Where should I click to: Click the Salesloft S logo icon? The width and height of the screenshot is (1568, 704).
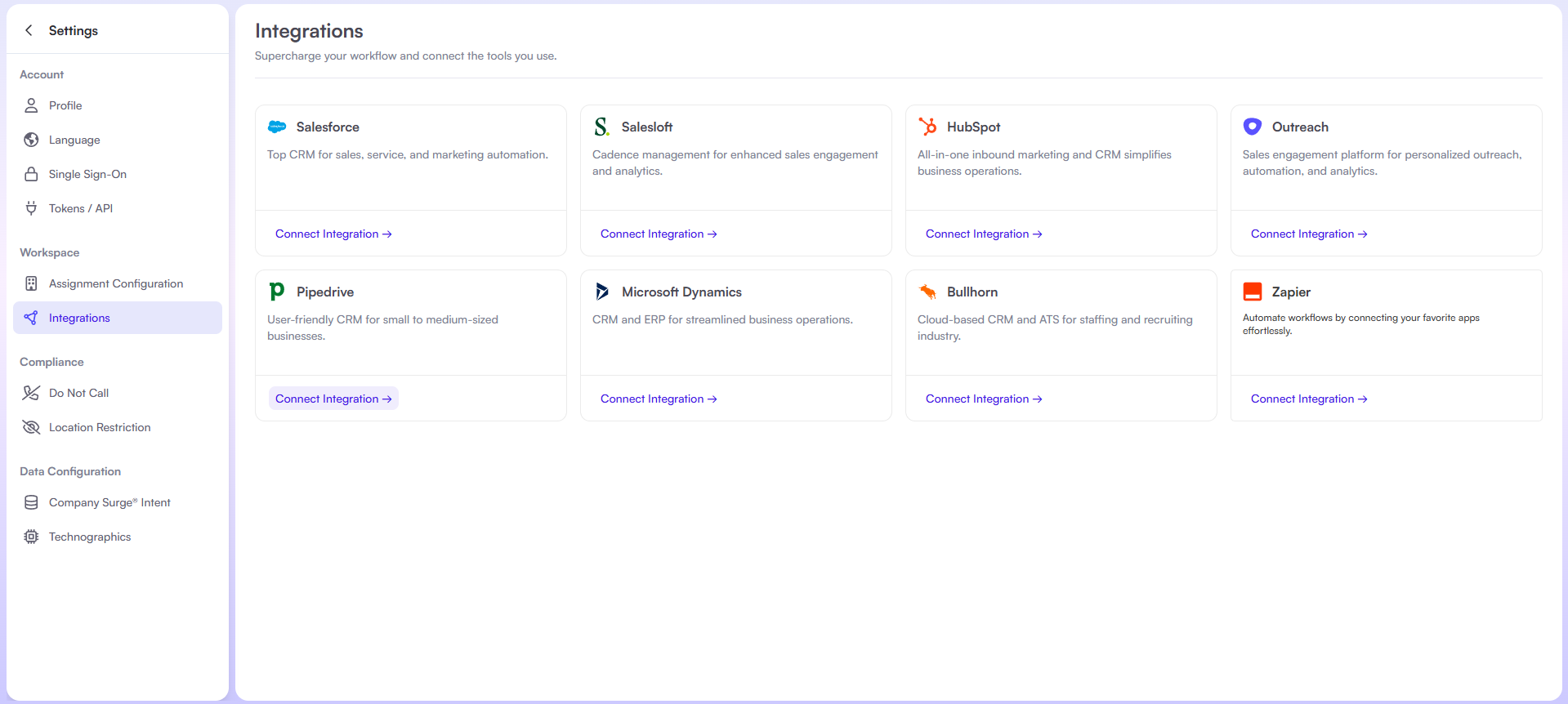point(602,127)
